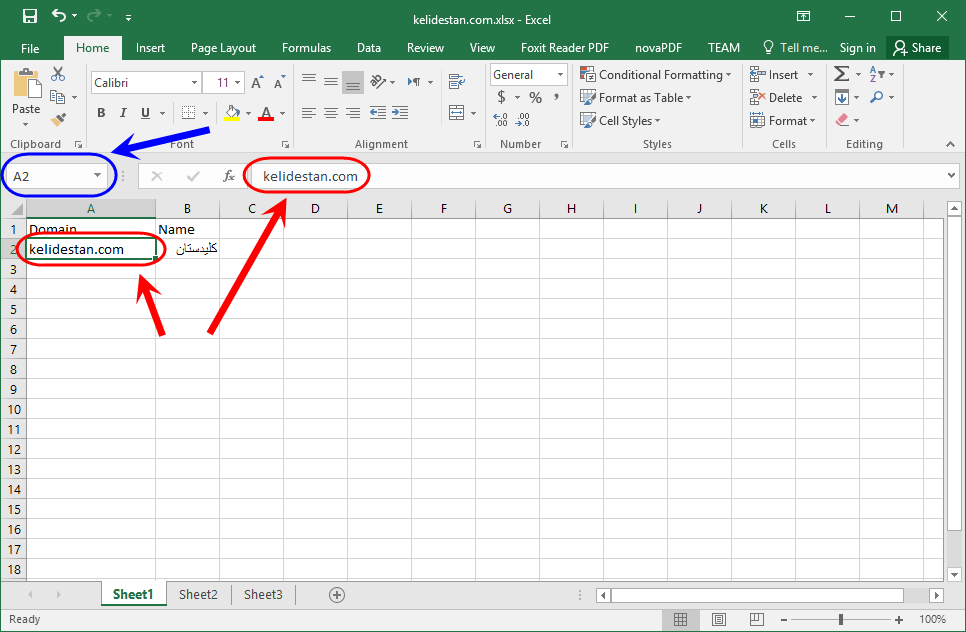This screenshot has width=966, height=632.
Task: Click the Clear eraser icon
Action: point(842,120)
